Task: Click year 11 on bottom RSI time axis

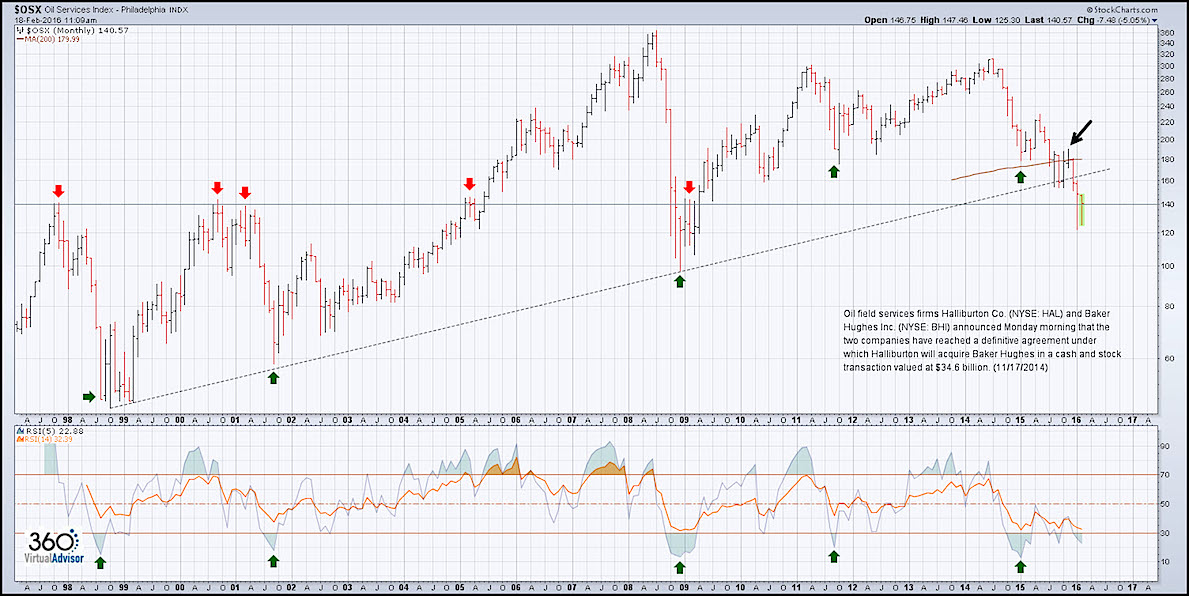Action: click(795, 588)
